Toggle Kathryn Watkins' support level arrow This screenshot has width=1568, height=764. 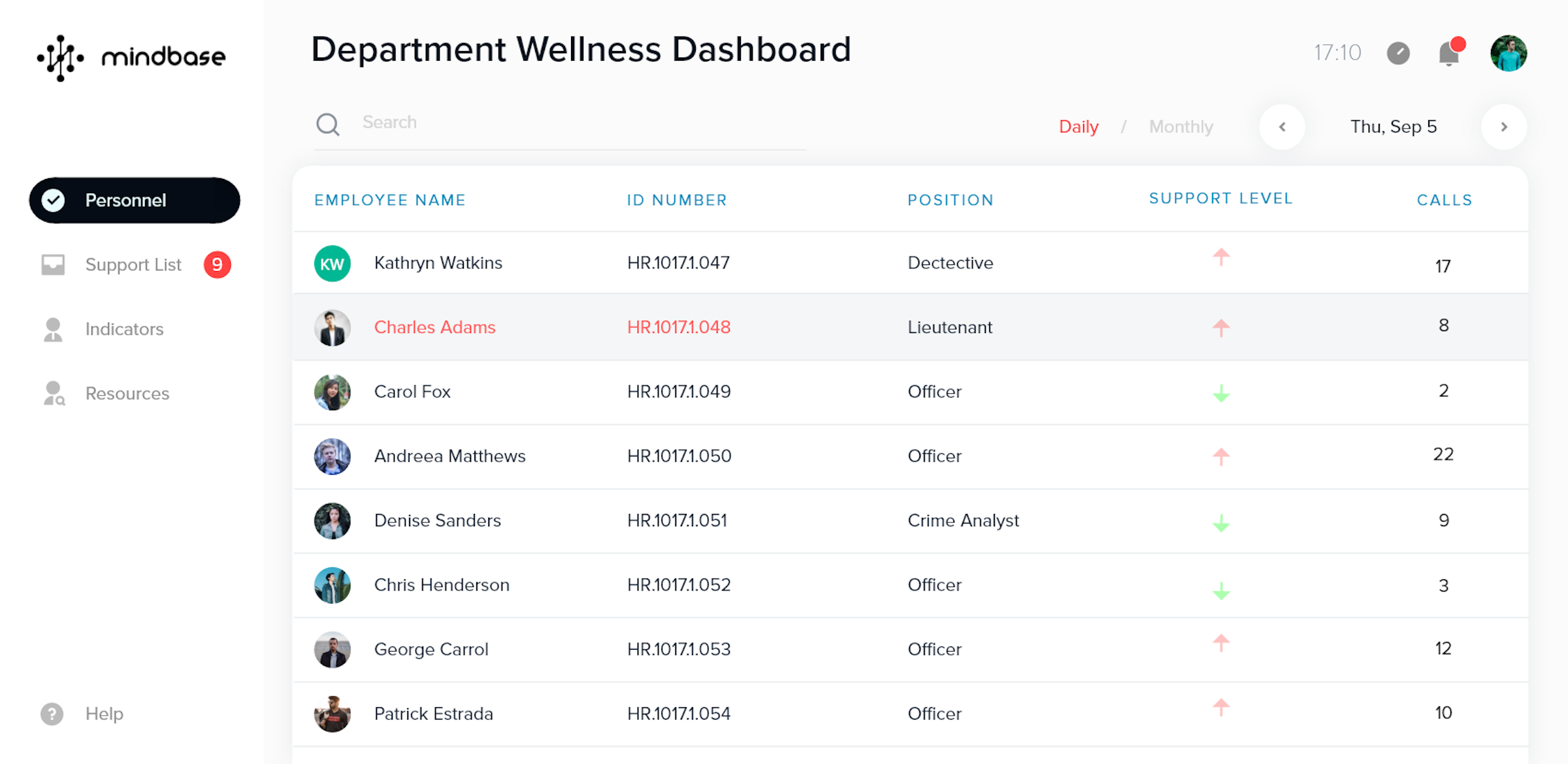point(1220,259)
